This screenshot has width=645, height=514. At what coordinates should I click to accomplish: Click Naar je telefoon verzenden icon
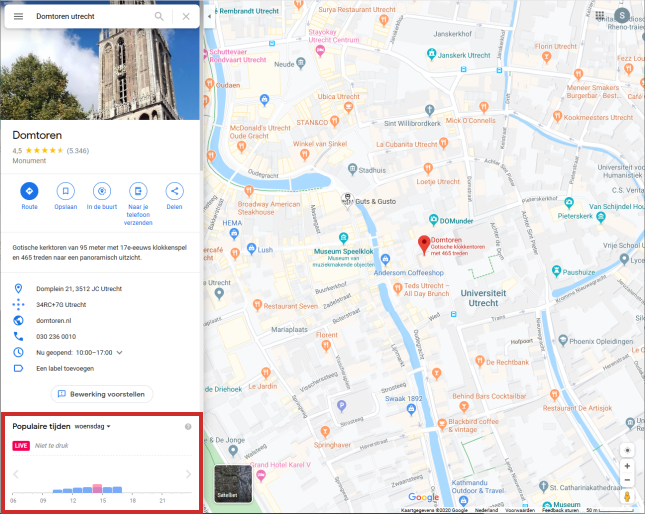pos(138,191)
